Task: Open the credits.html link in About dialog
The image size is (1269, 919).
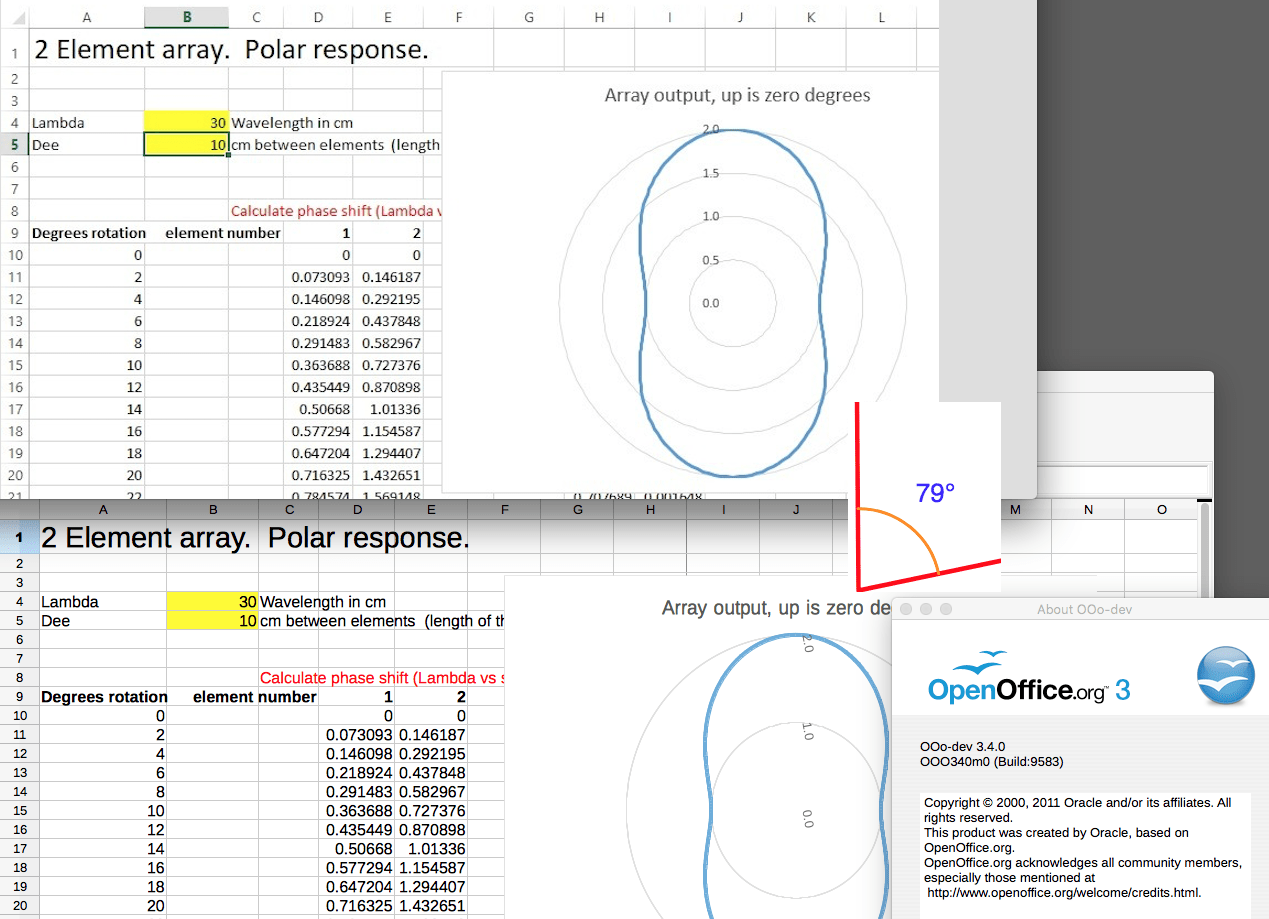Action: (1064, 893)
